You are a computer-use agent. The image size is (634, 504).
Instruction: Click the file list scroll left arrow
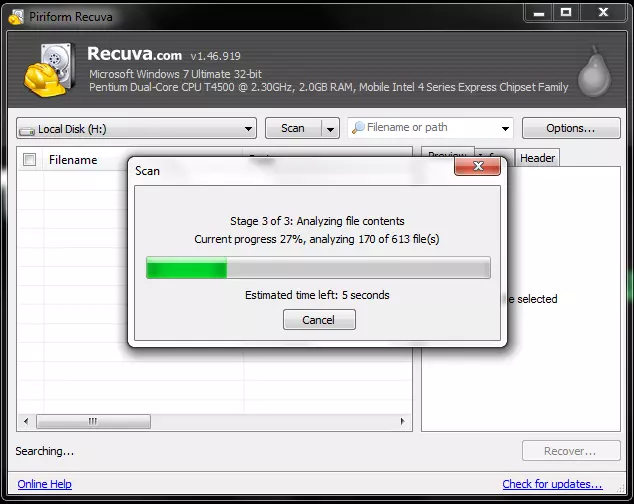click(x=26, y=421)
